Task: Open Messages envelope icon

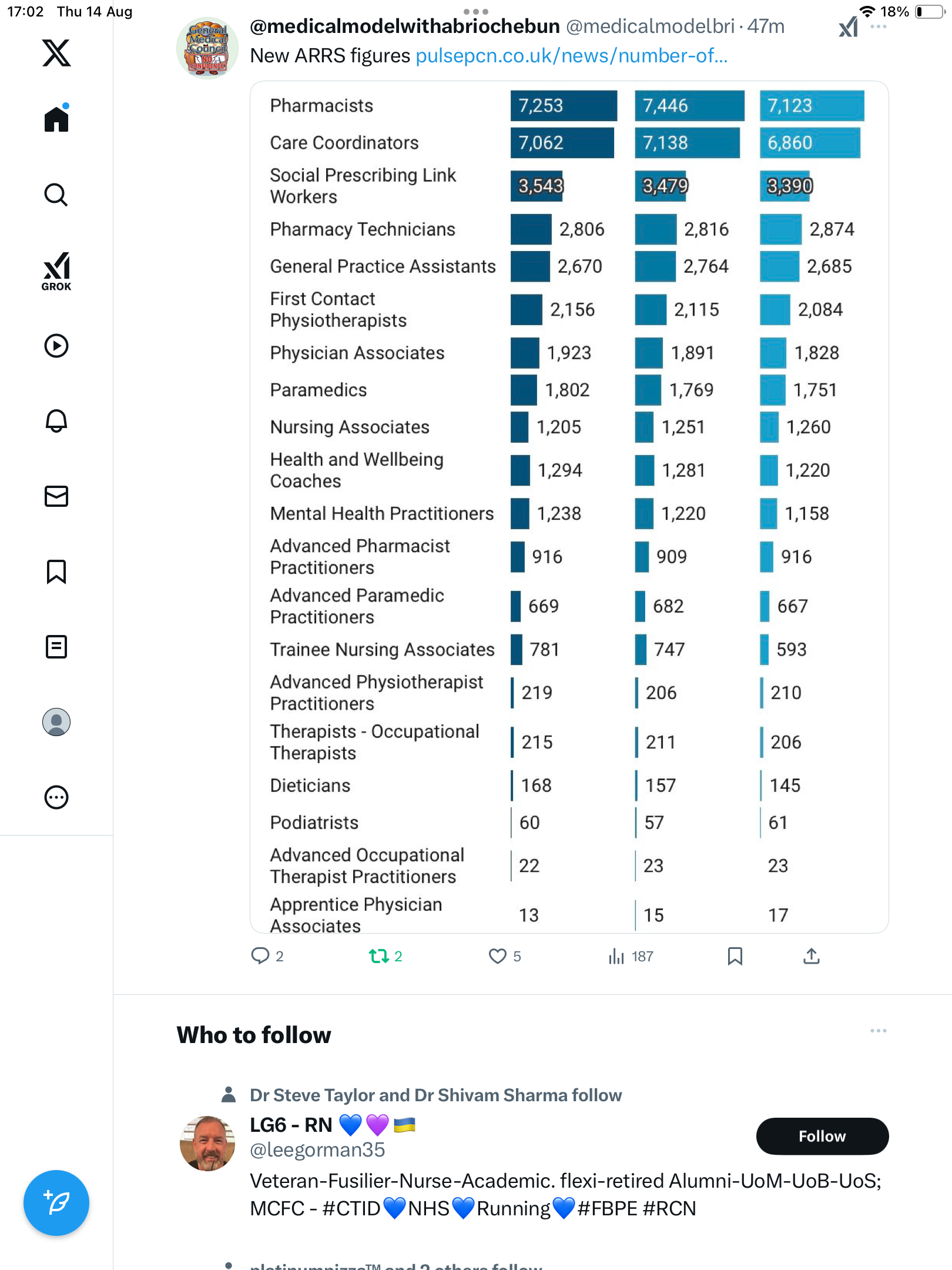Action: [56, 496]
